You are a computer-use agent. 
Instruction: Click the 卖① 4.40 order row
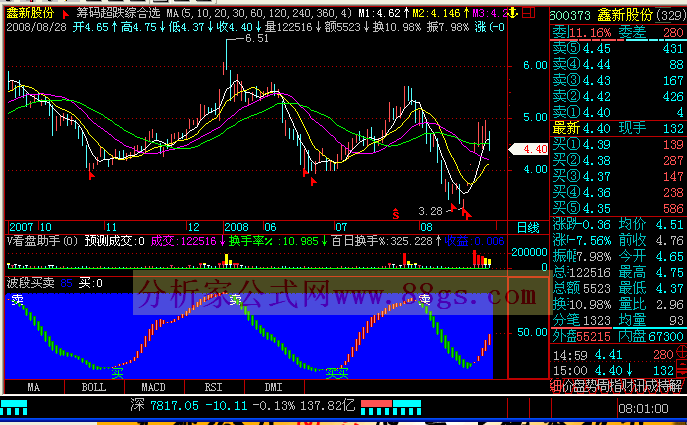(618, 113)
